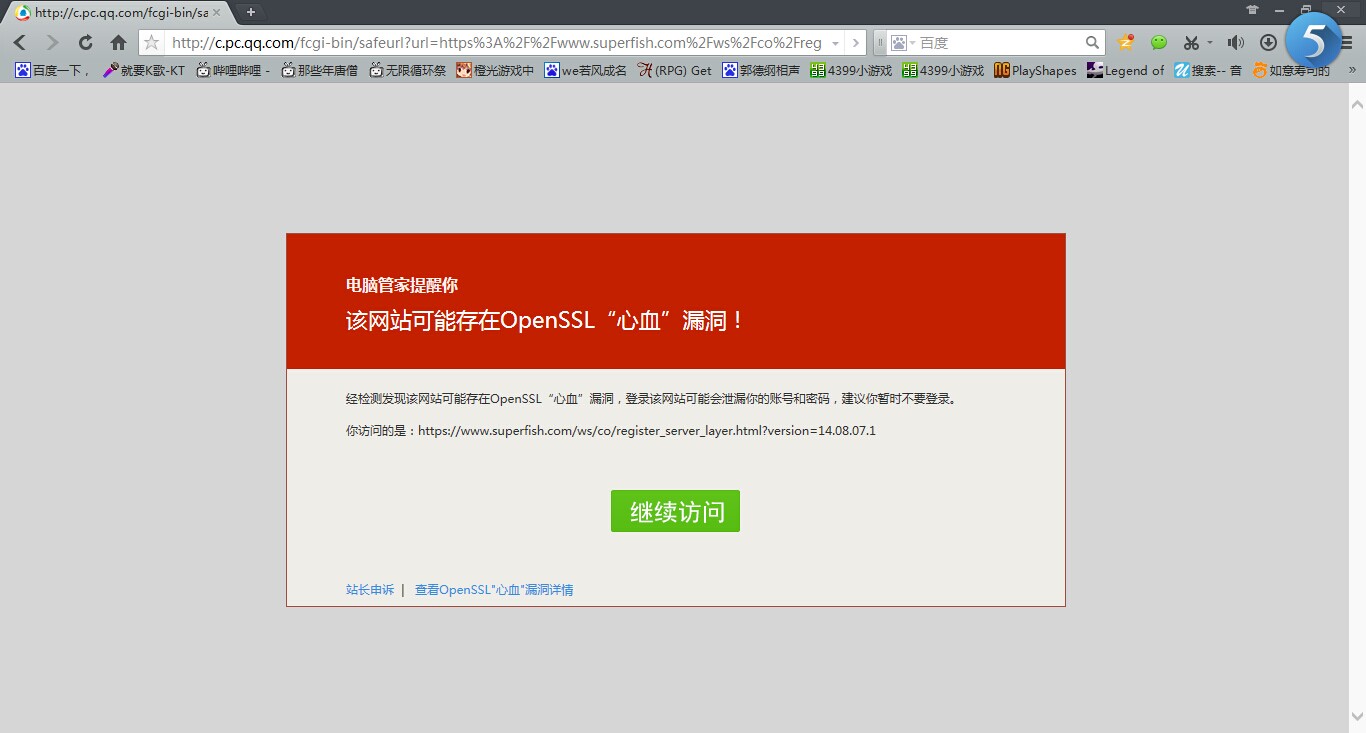The width and height of the screenshot is (1366, 733).
Task: Open the 哔哩哔哩 bookmark
Action: pyautogui.click(x=233, y=70)
